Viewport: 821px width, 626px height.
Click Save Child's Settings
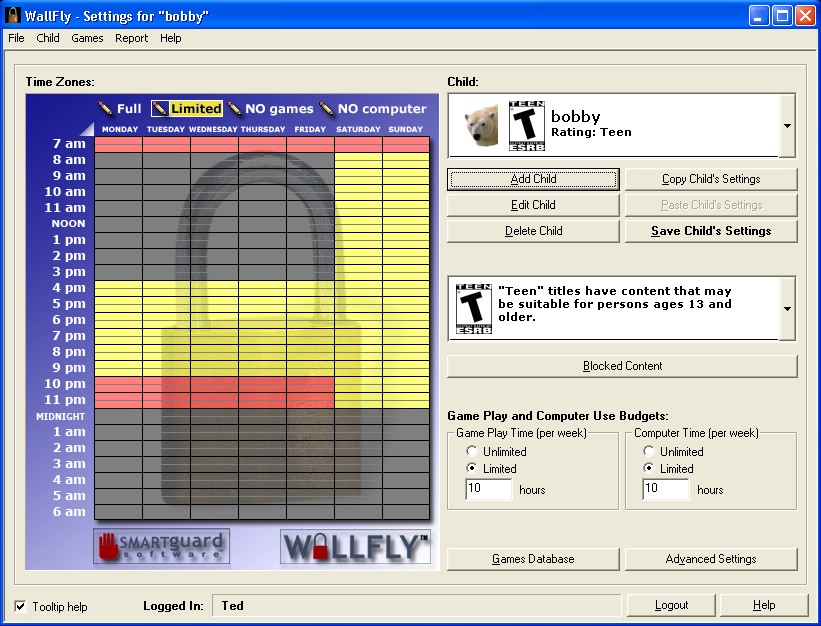pos(711,231)
